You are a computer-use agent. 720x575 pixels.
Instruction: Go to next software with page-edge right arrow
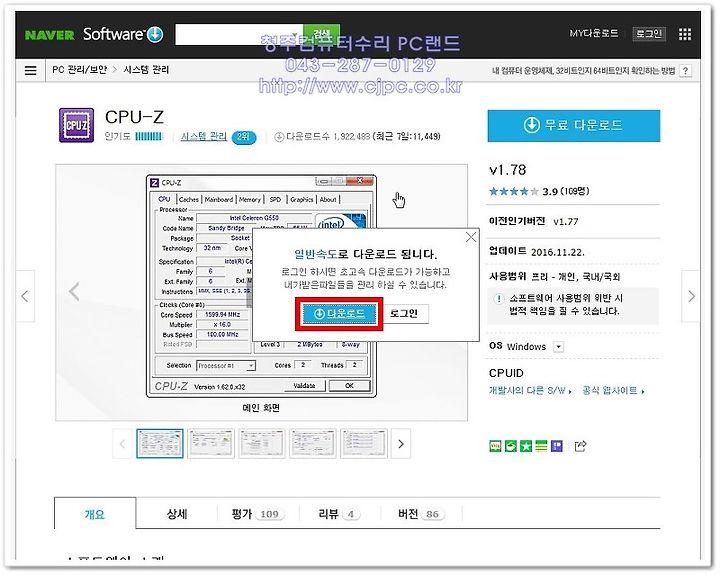(x=691, y=296)
